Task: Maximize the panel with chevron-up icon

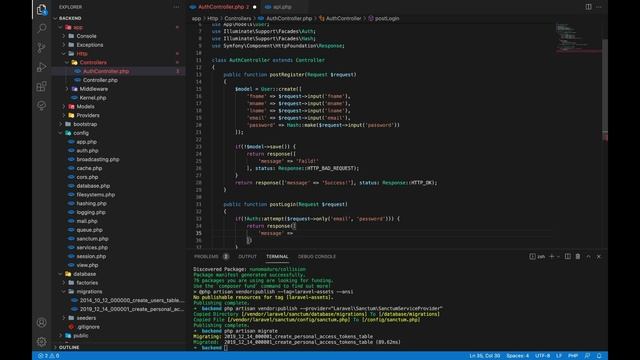Action: click(x=589, y=256)
